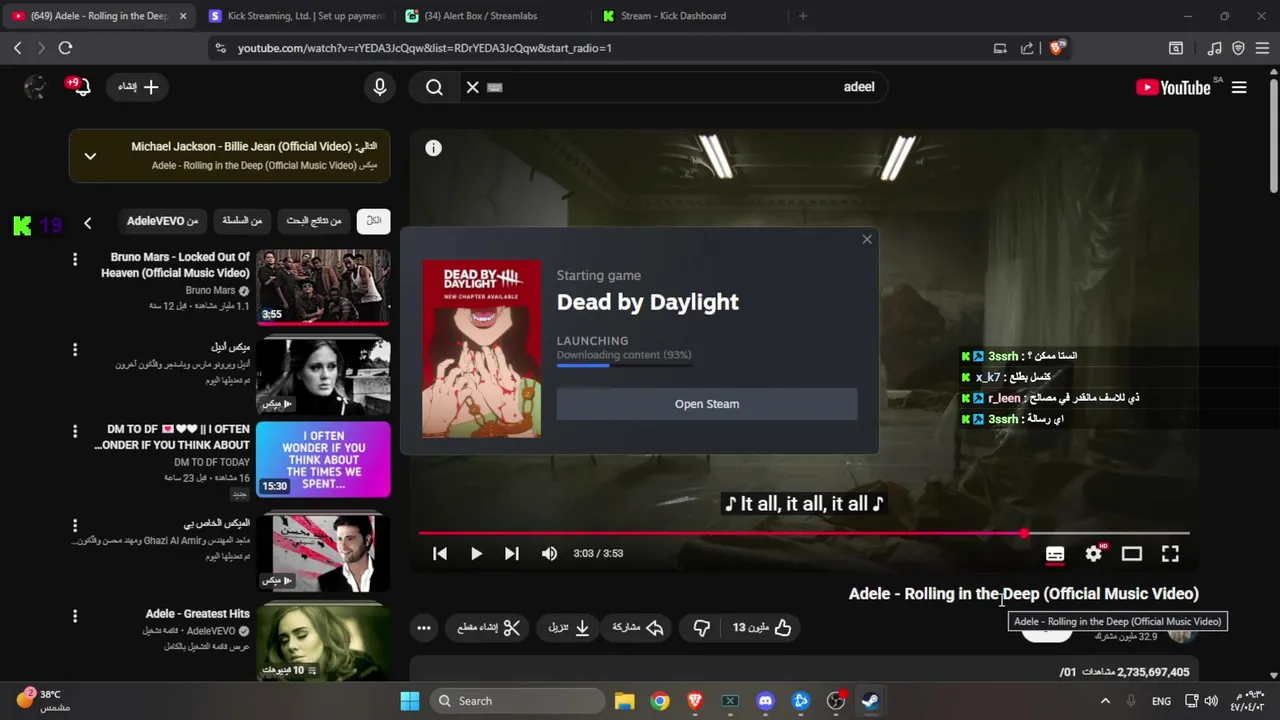
Task: Select the AdeleVEVO filter chip
Action: point(162,221)
